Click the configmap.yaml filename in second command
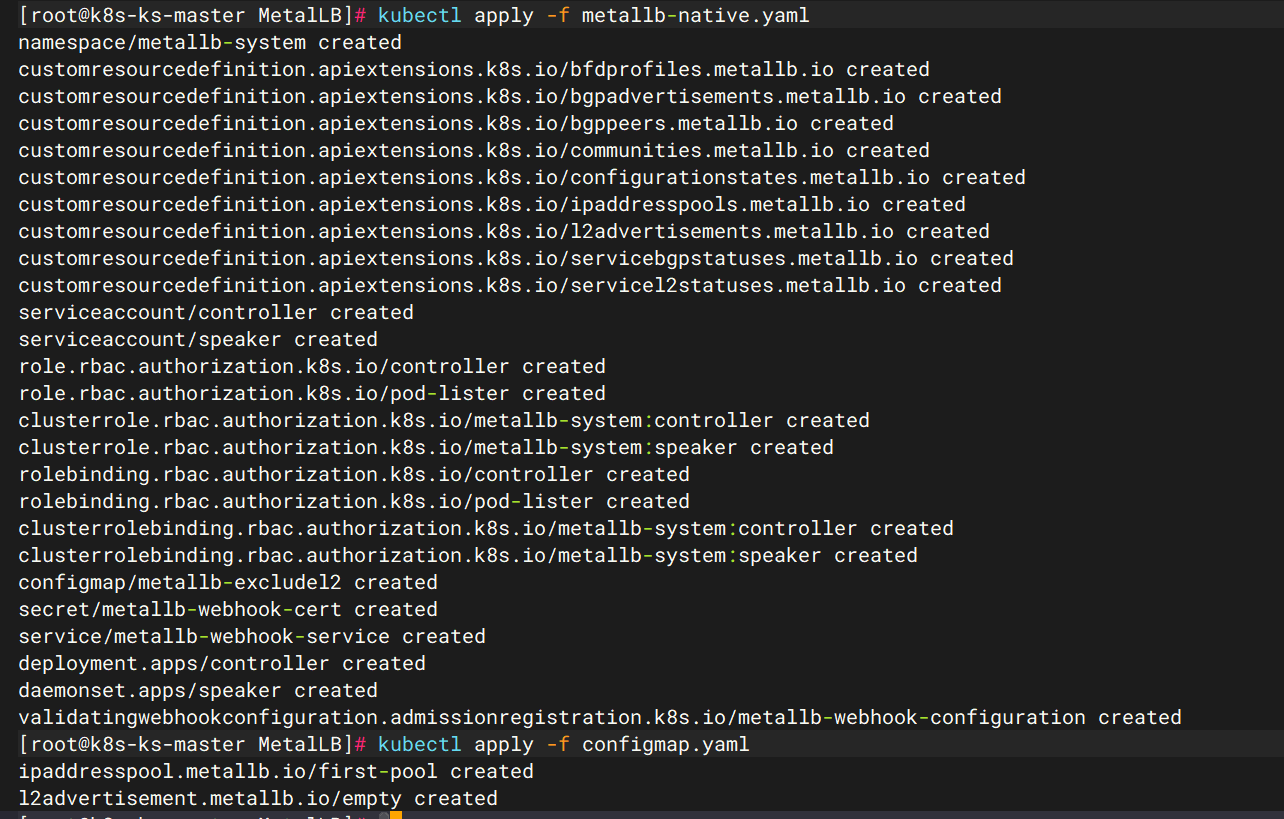Viewport: 1284px width, 819px height. (665, 744)
